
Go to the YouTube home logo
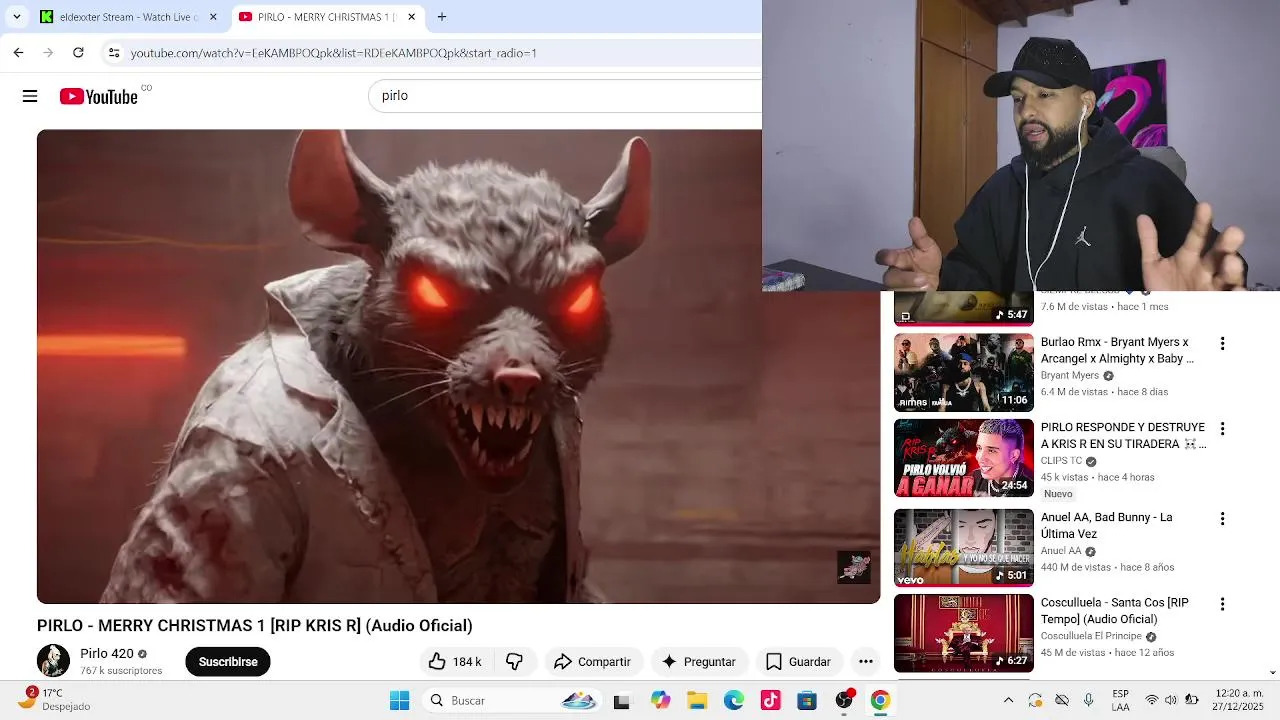click(98, 96)
